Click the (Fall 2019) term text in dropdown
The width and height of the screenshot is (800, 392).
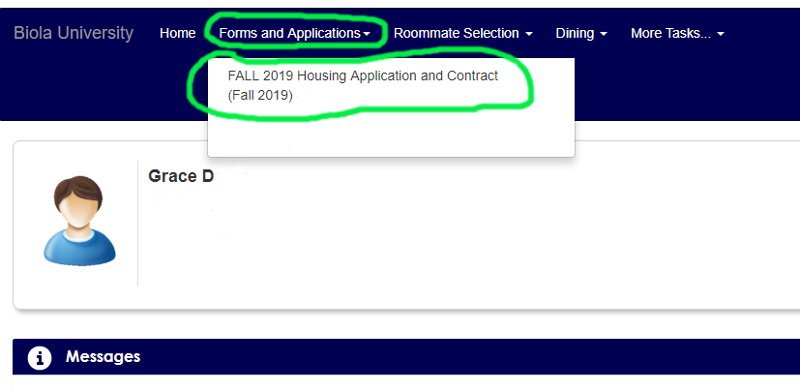tap(260, 95)
